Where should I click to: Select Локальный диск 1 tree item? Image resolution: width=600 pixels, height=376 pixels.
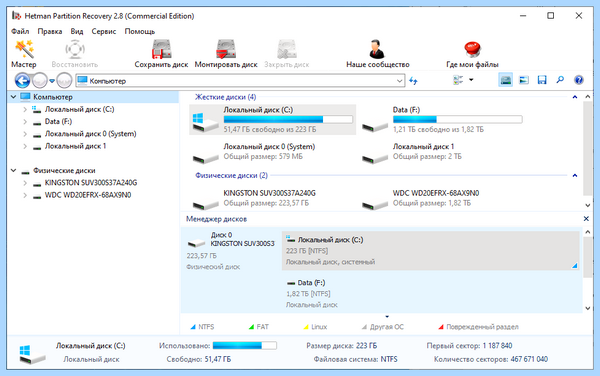tap(75, 146)
